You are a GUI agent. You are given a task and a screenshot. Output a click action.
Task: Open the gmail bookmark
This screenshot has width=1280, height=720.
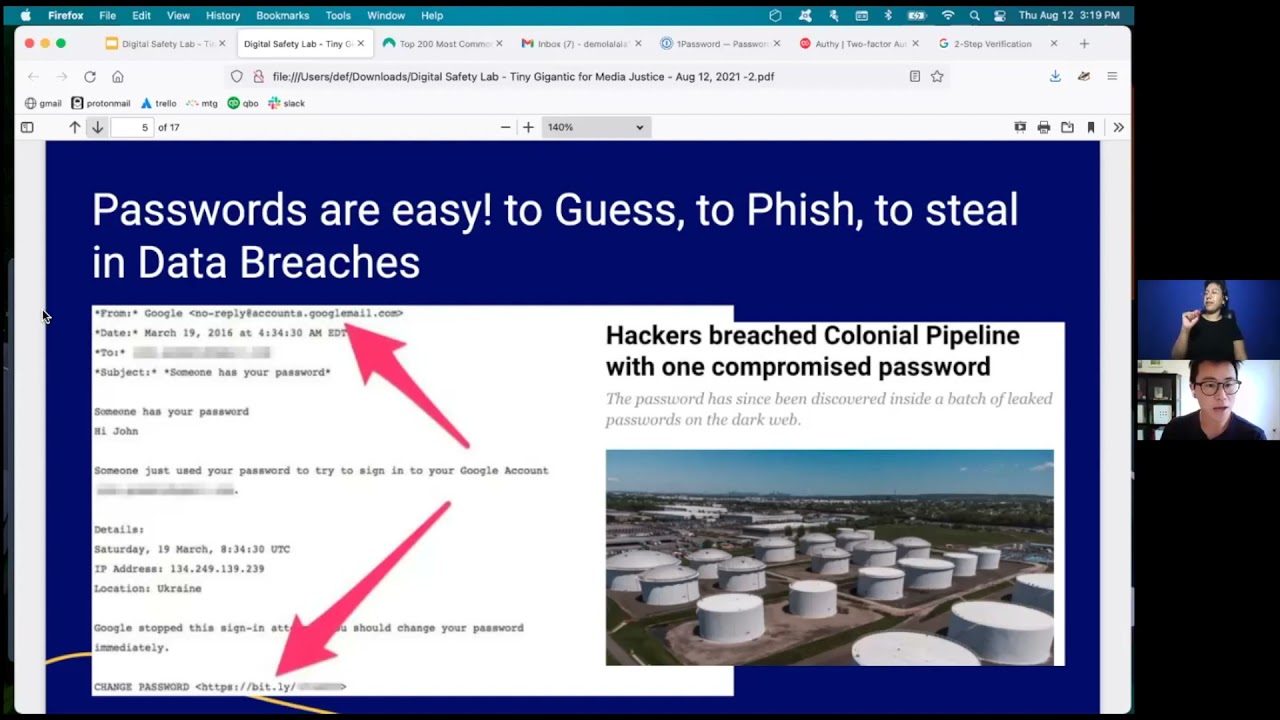click(x=43, y=103)
